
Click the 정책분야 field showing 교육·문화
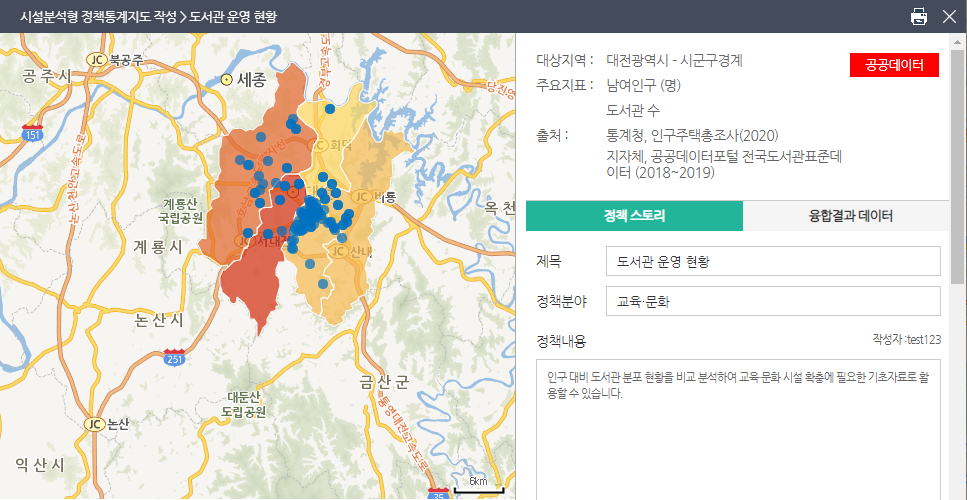(x=773, y=301)
